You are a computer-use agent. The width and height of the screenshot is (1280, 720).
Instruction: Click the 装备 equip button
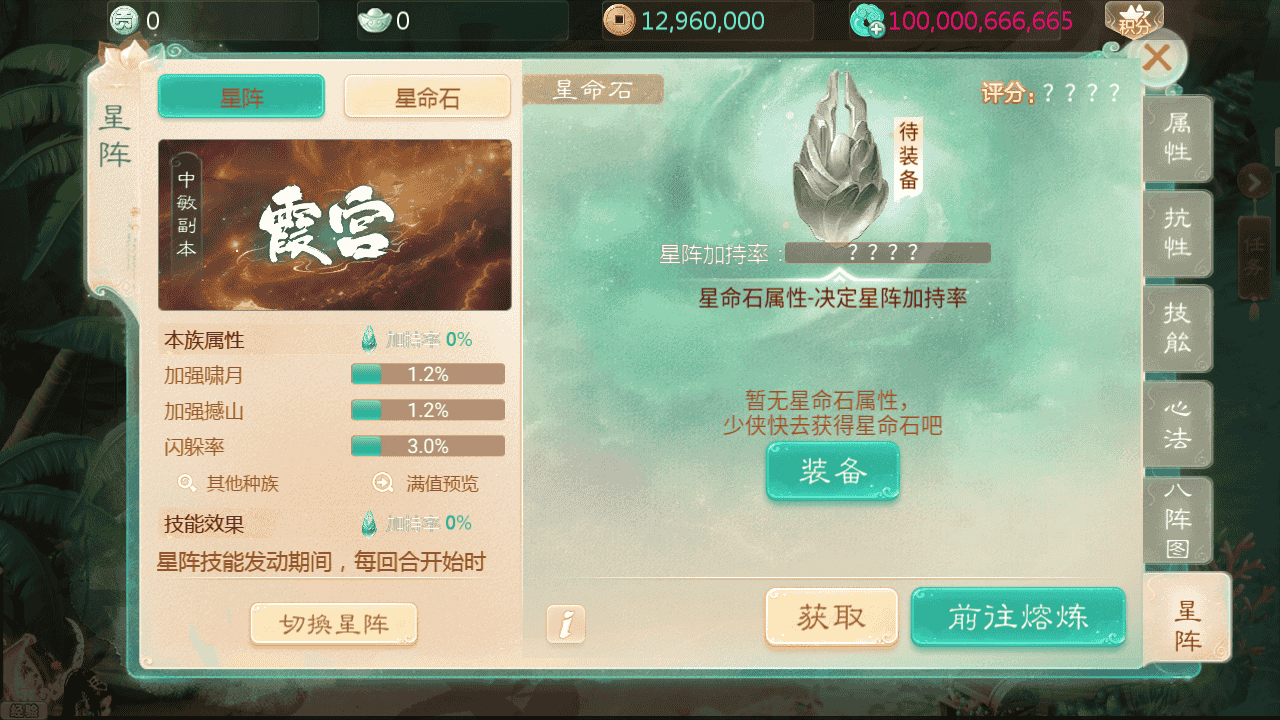(833, 471)
